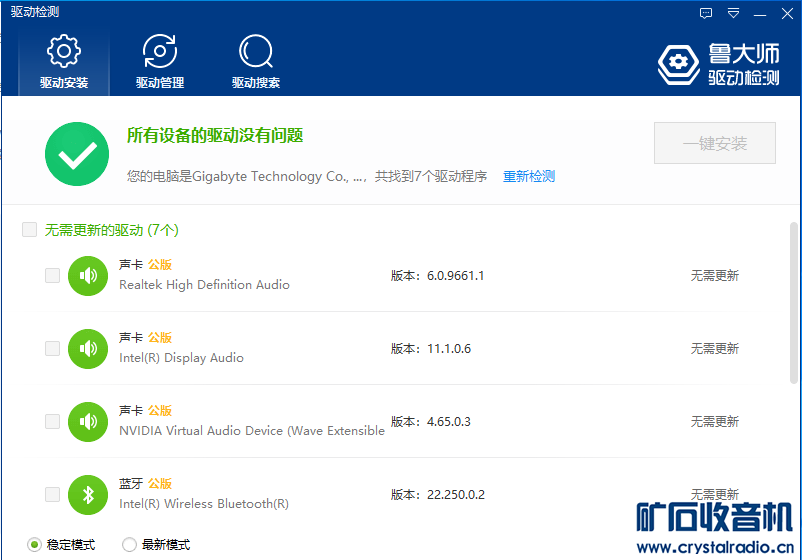This screenshot has height=560, width=802.
Task: Click version 4.65.0.3 text
Action: 449,421
